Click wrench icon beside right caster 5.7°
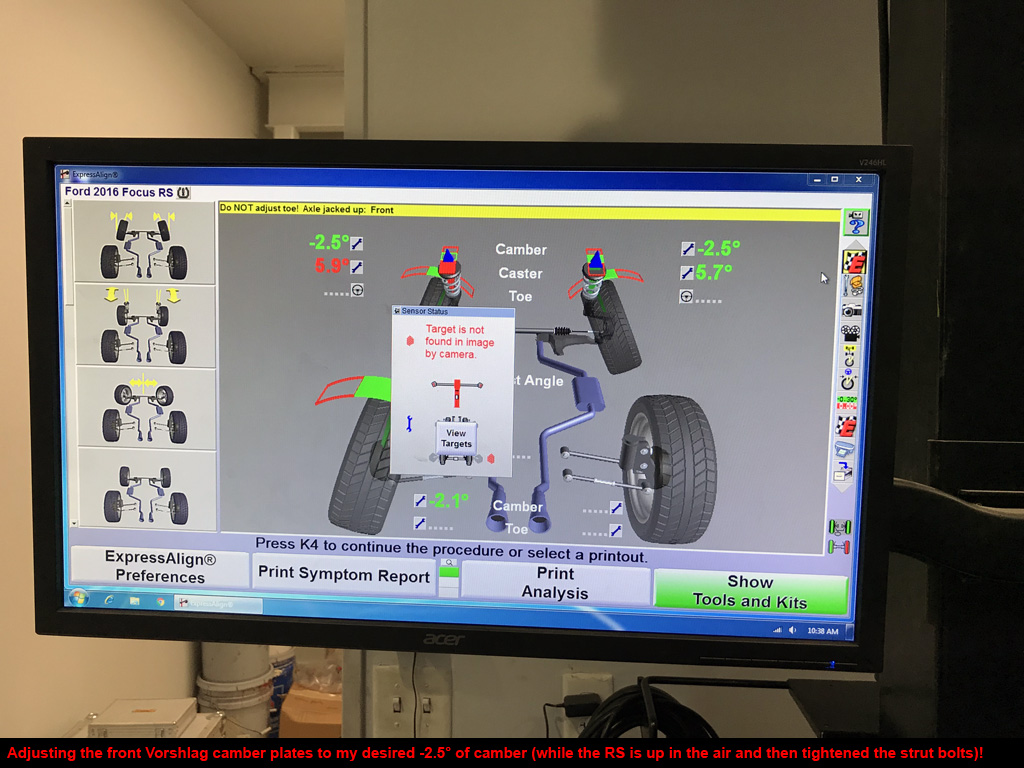Image resolution: width=1024 pixels, height=768 pixels. point(686,272)
